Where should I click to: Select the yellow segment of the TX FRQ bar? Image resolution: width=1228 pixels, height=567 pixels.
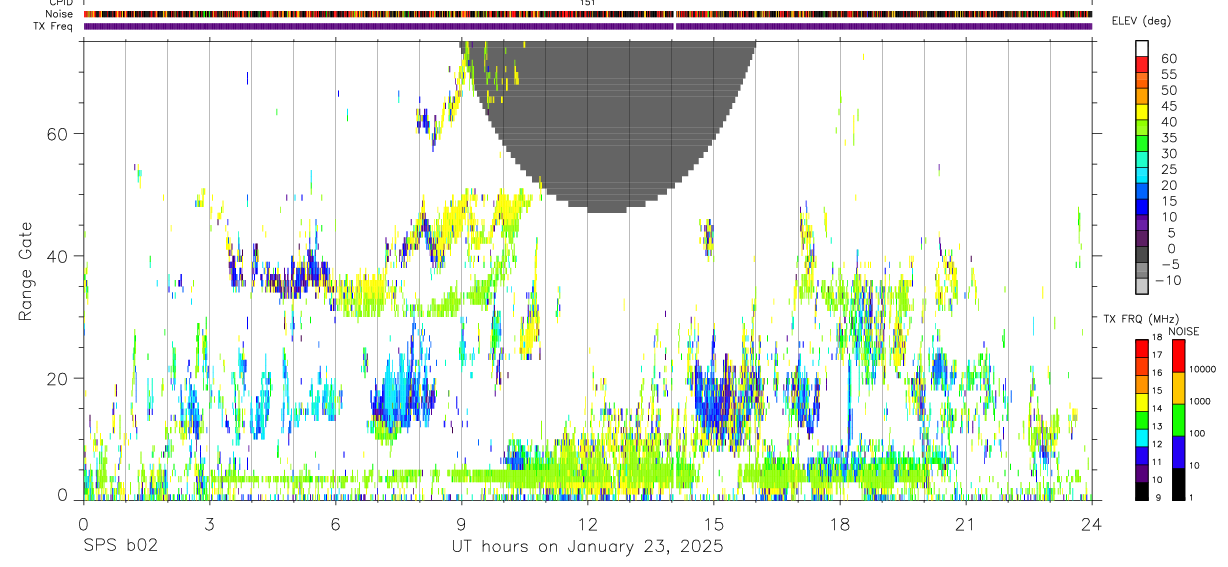point(1142,402)
